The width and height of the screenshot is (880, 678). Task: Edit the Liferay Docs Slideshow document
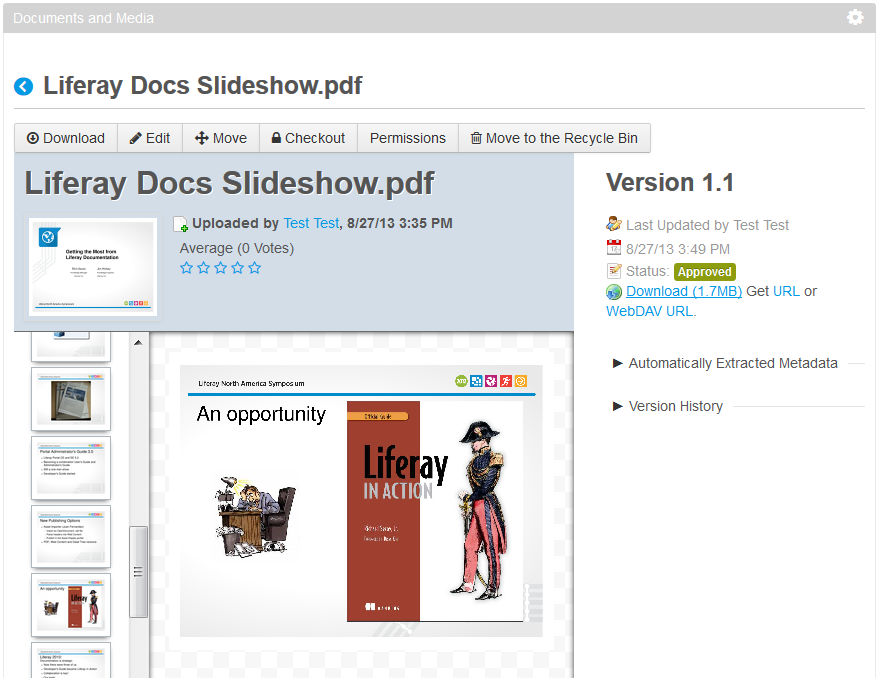(150, 138)
